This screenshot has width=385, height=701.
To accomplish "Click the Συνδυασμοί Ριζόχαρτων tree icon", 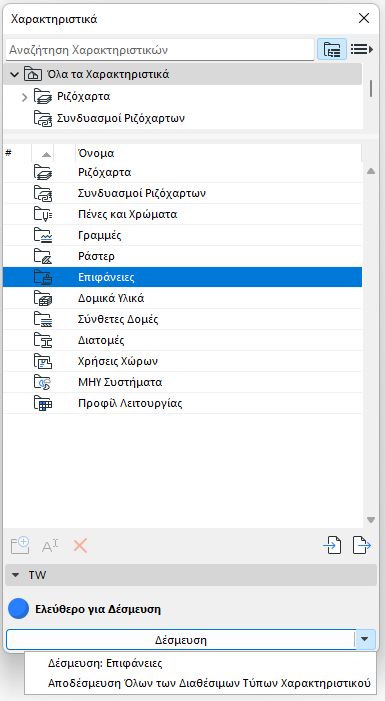I will tap(43, 118).
